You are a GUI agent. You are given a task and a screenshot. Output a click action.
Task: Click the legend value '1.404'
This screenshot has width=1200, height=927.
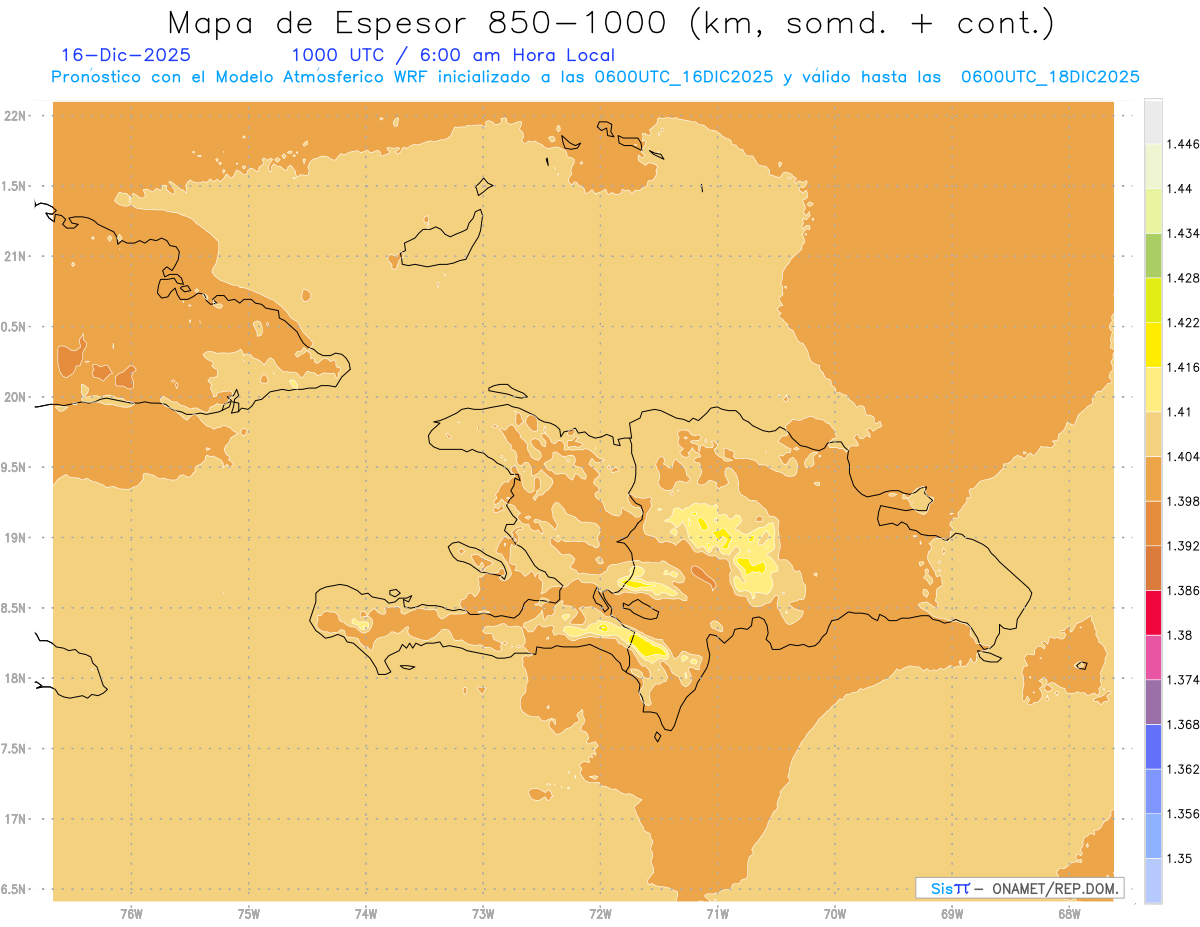coord(1183,456)
